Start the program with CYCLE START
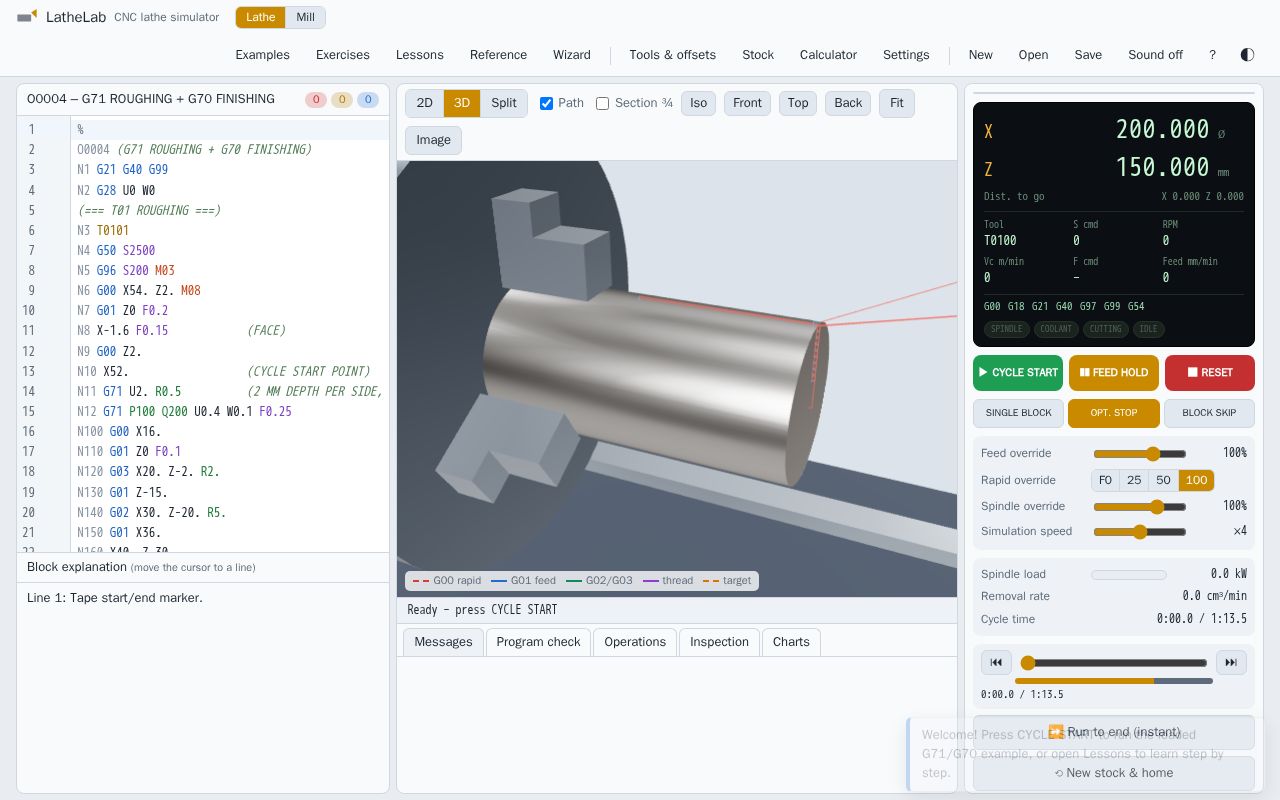The image size is (1280, 800). 1018,372
